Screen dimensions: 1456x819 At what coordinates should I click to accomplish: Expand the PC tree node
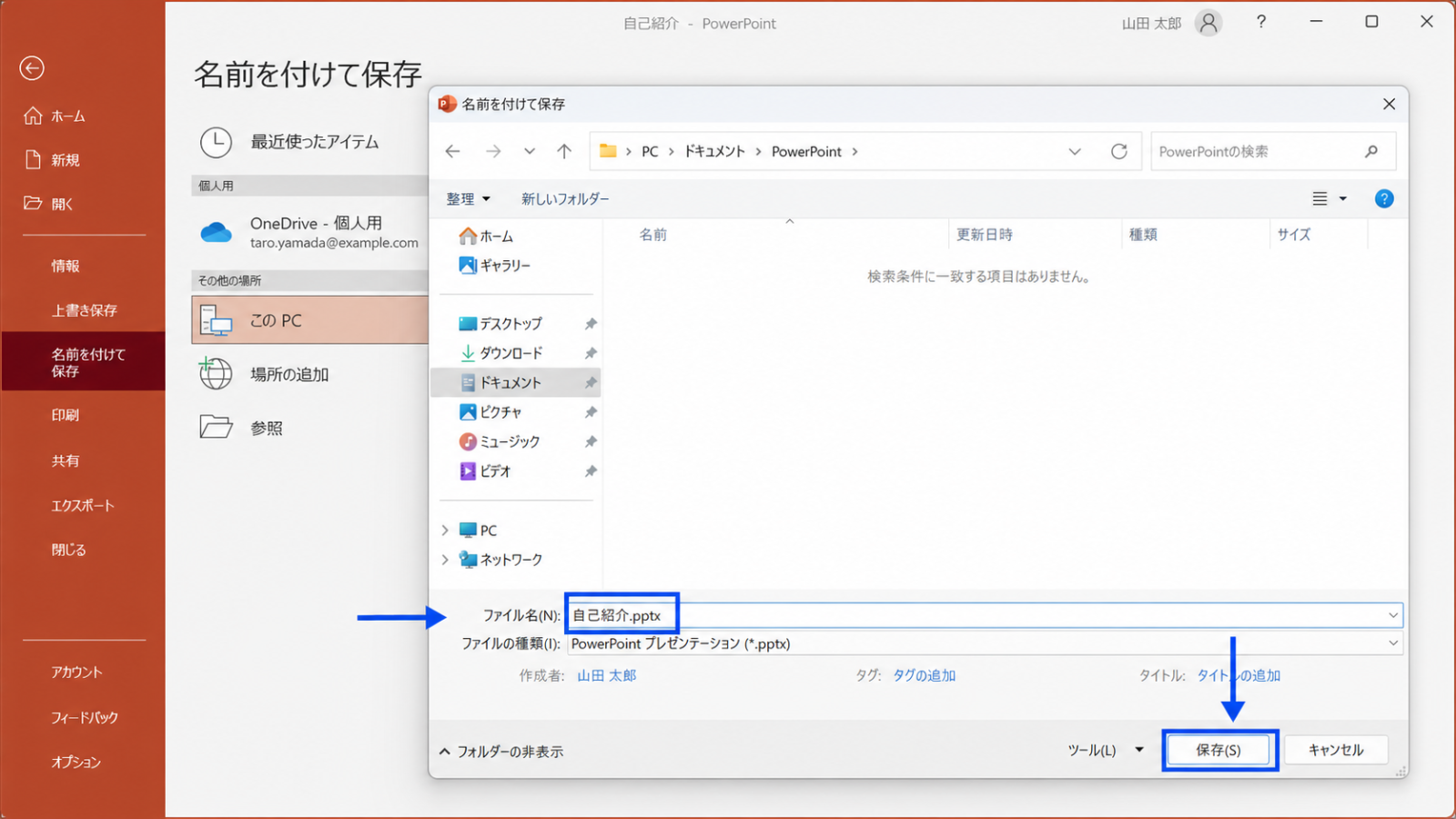pyautogui.click(x=445, y=530)
